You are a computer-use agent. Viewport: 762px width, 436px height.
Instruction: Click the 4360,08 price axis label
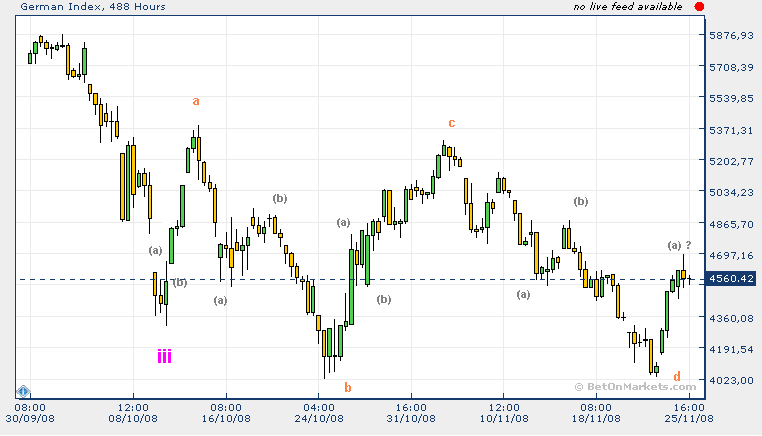coord(731,318)
